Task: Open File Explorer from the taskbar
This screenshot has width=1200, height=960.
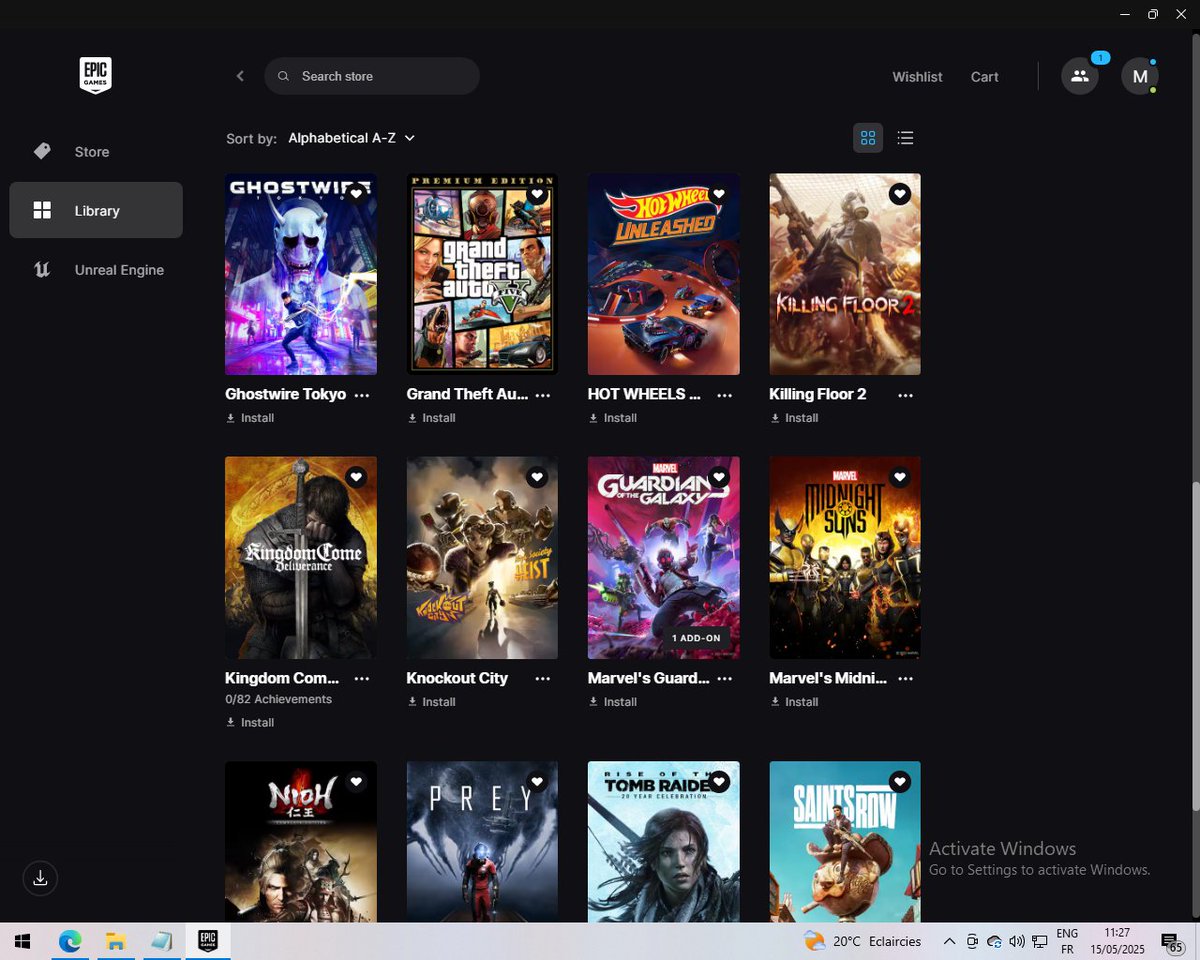Action: point(115,941)
